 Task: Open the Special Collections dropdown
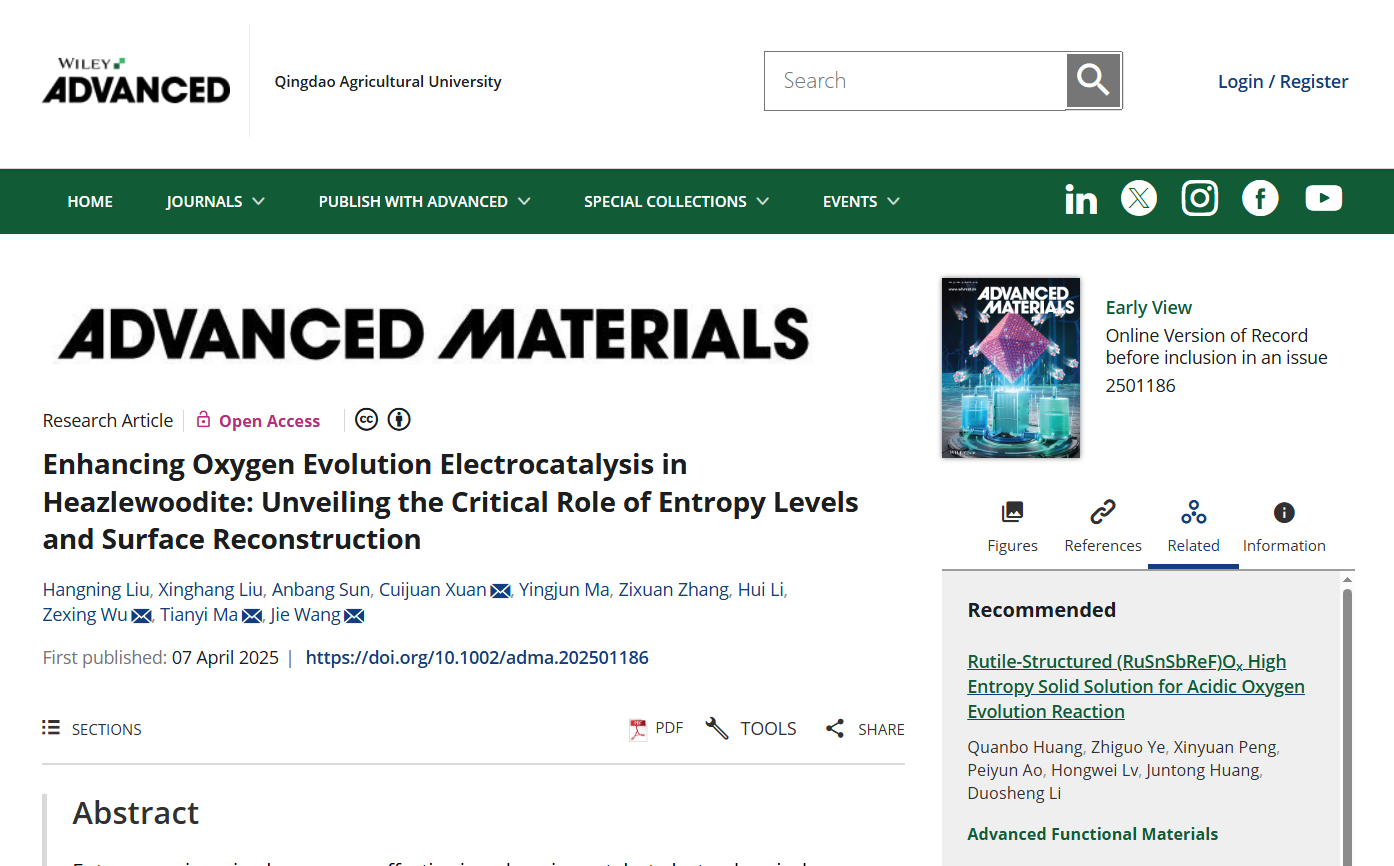click(676, 202)
